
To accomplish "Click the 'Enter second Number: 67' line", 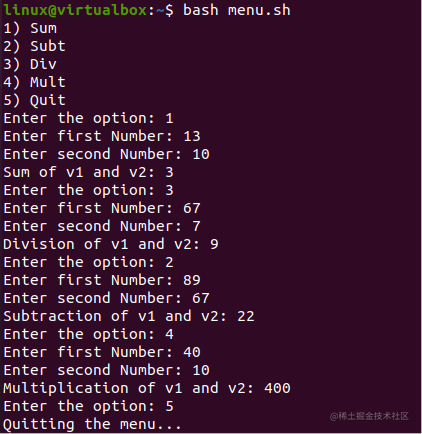I will pos(106,298).
